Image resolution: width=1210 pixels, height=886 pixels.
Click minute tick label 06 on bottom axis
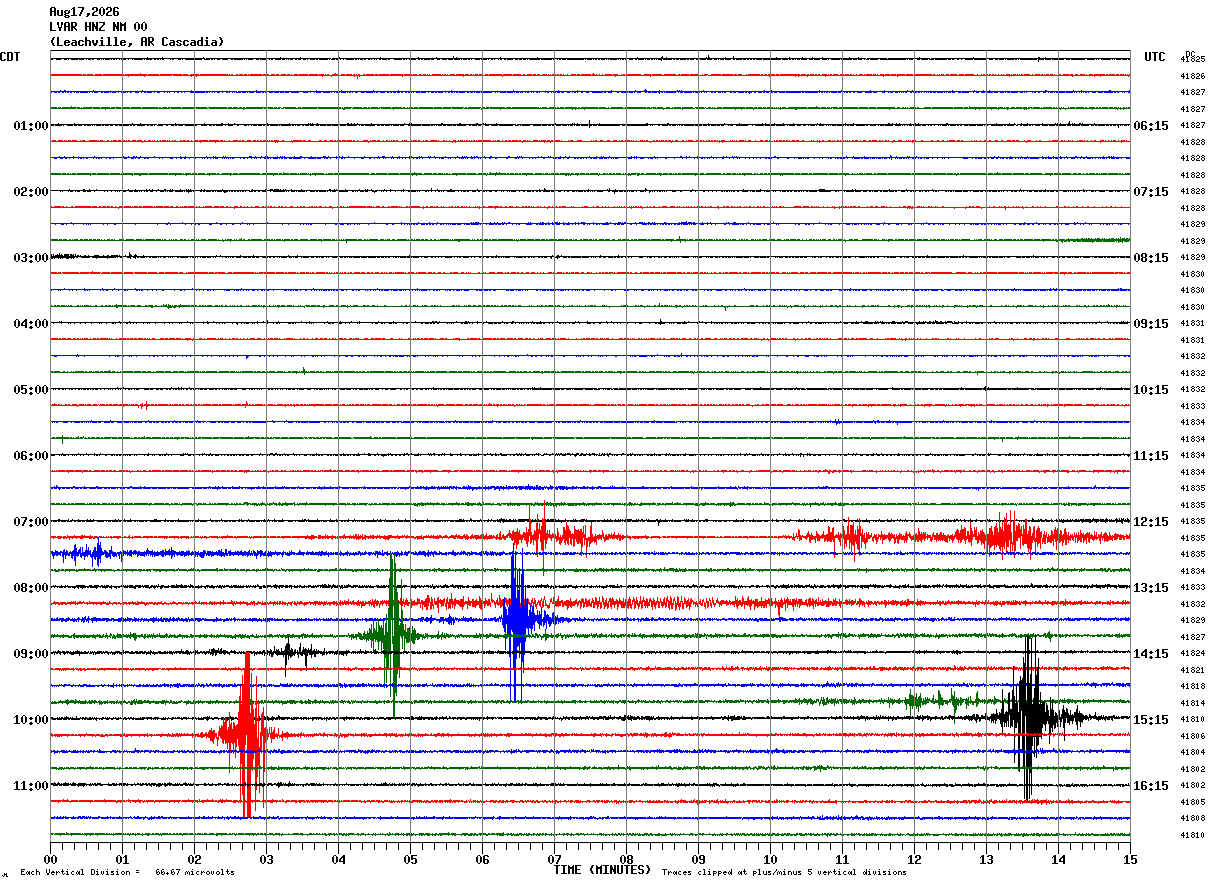click(x=482, y=860)
